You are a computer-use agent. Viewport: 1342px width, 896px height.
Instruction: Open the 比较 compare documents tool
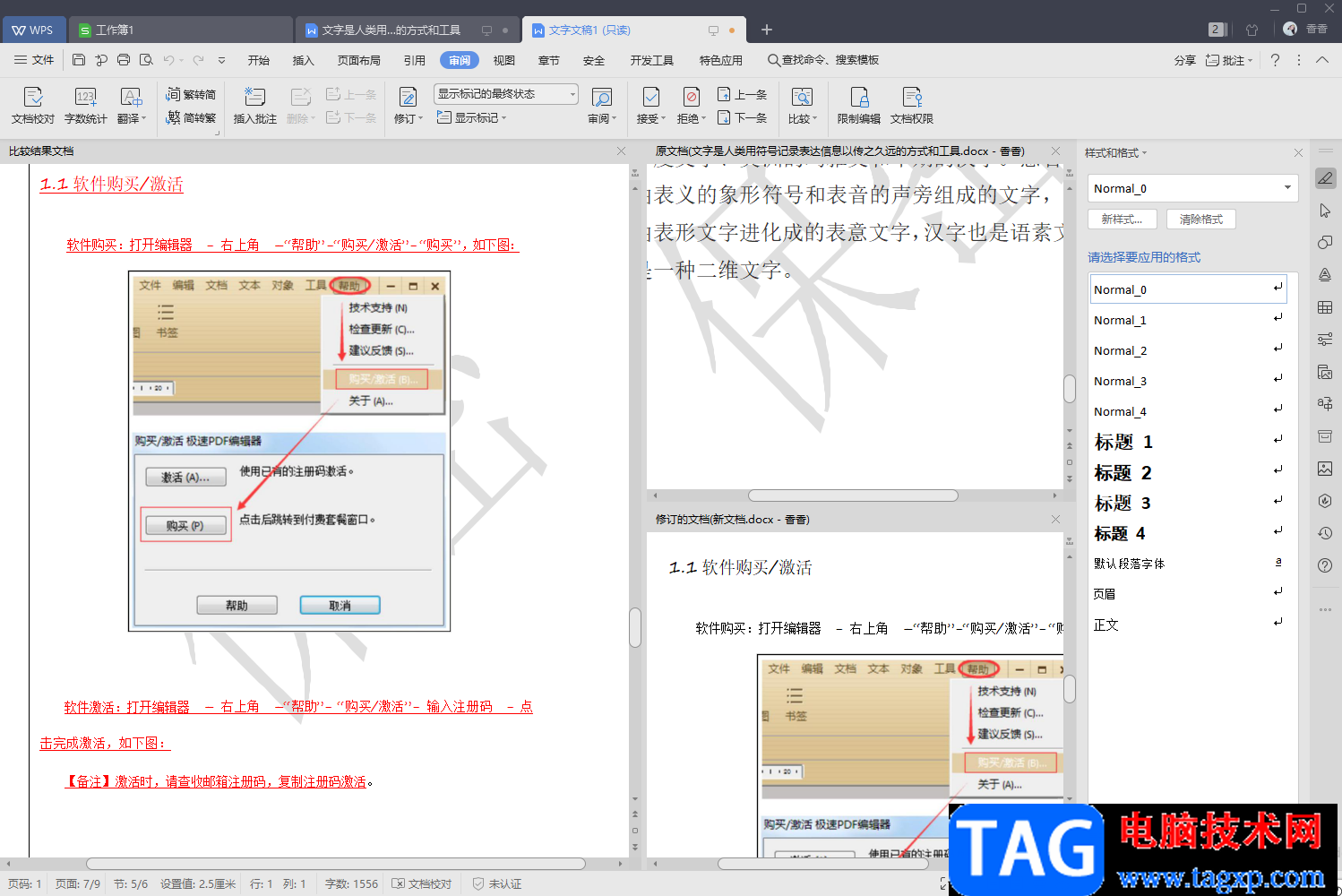[x=802, y=106]
